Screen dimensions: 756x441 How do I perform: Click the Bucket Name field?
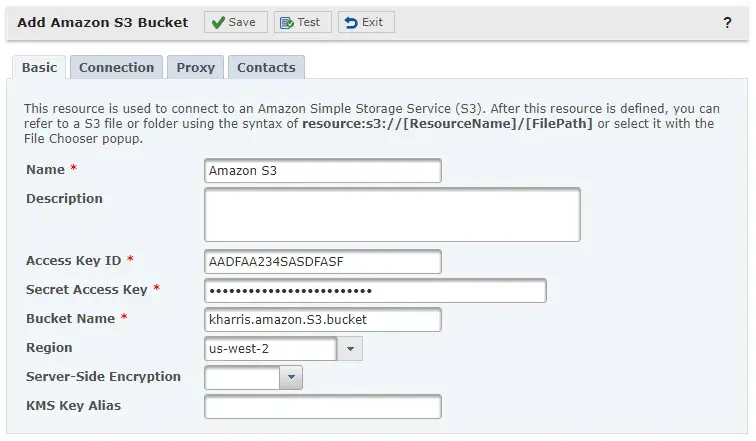click(322, 319)
